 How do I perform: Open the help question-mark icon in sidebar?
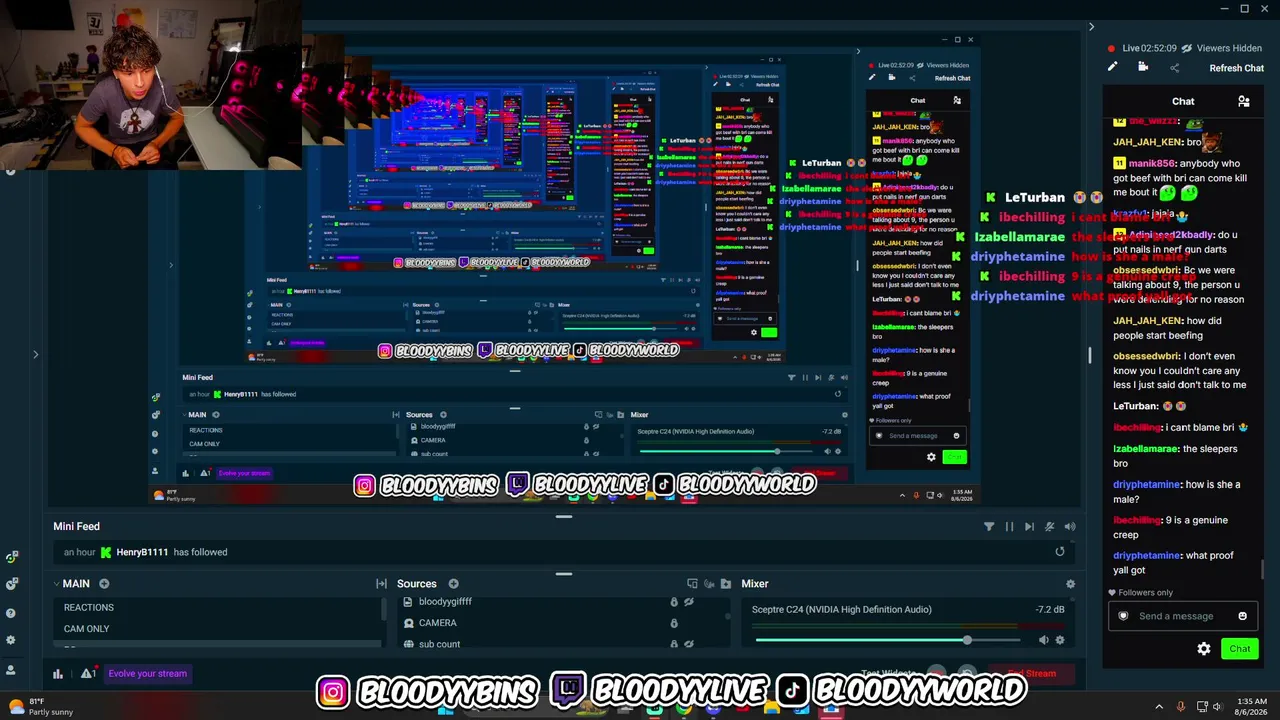click(11, 611)
